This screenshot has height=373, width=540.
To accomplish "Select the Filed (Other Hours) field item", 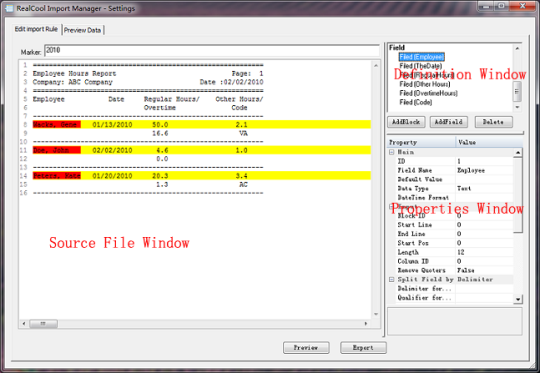I will (425, 84).
